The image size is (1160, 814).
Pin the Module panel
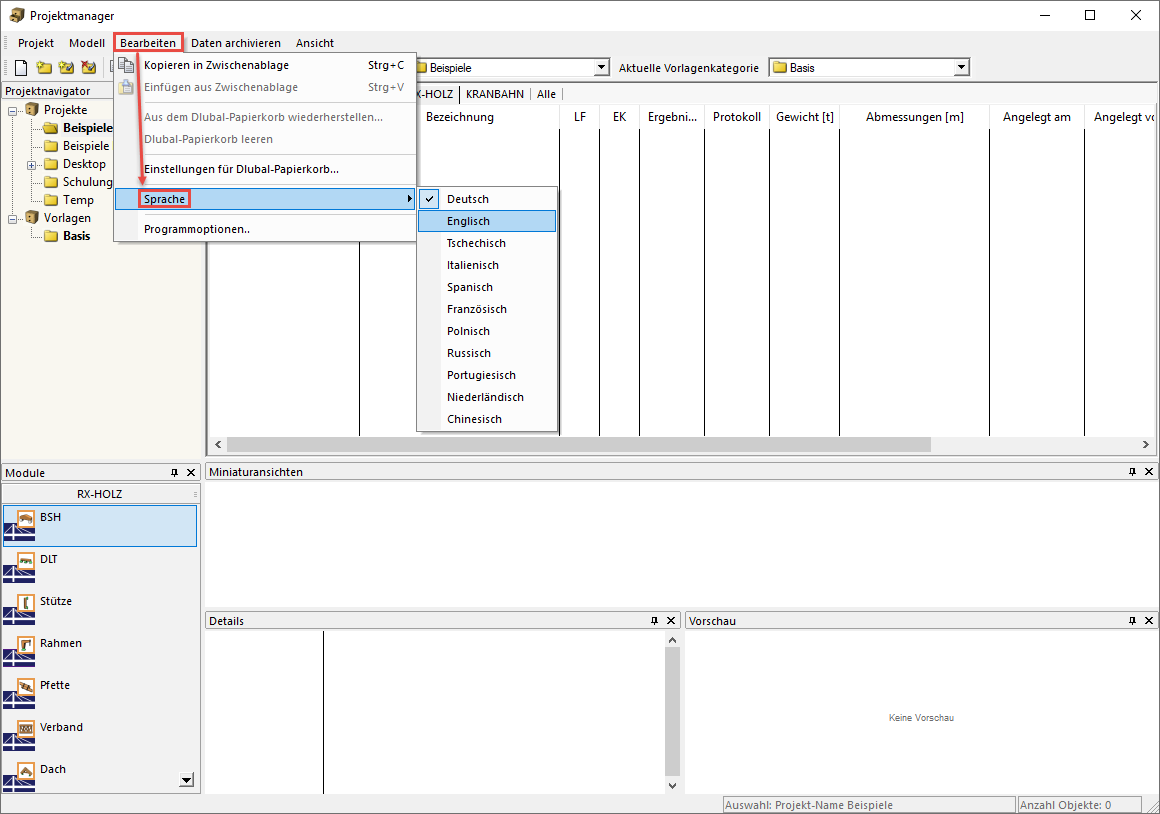pyautogui.click(x=175, y=473)
